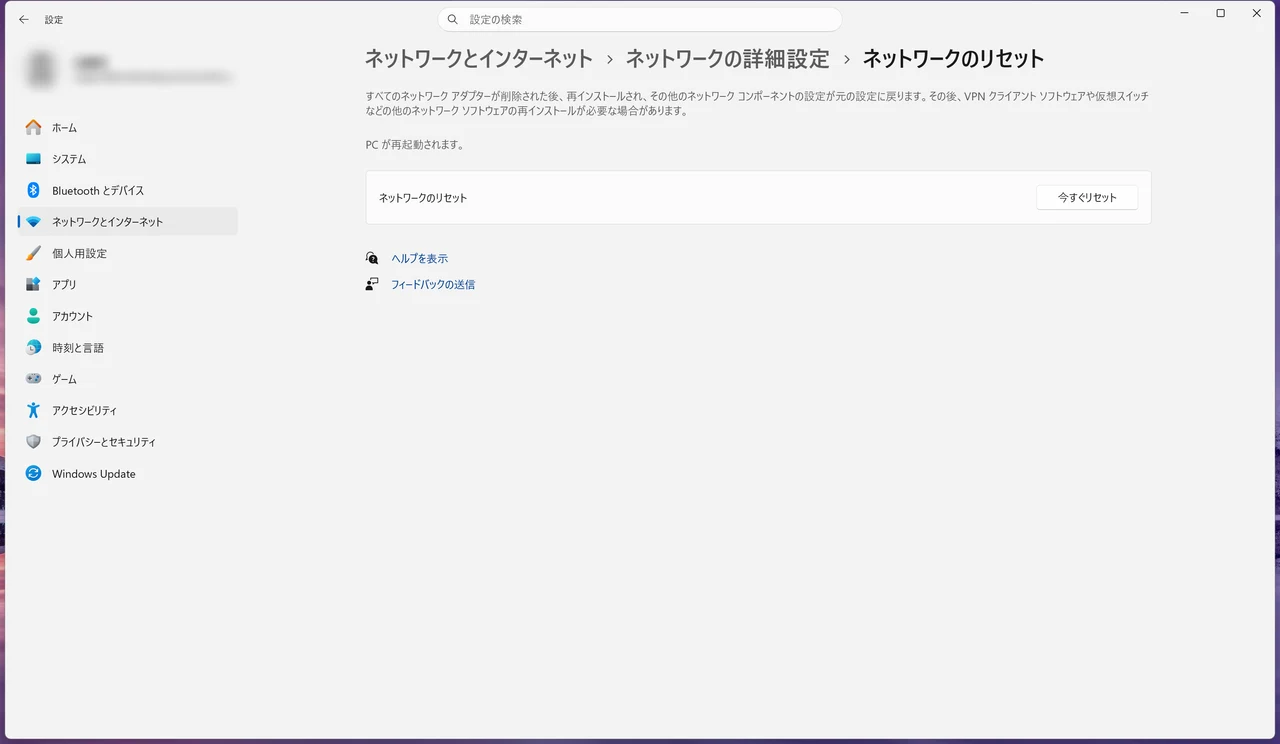Select the システム monitor icon
1280x744 pixels.
pyautogui.click(x=34, y=159)
